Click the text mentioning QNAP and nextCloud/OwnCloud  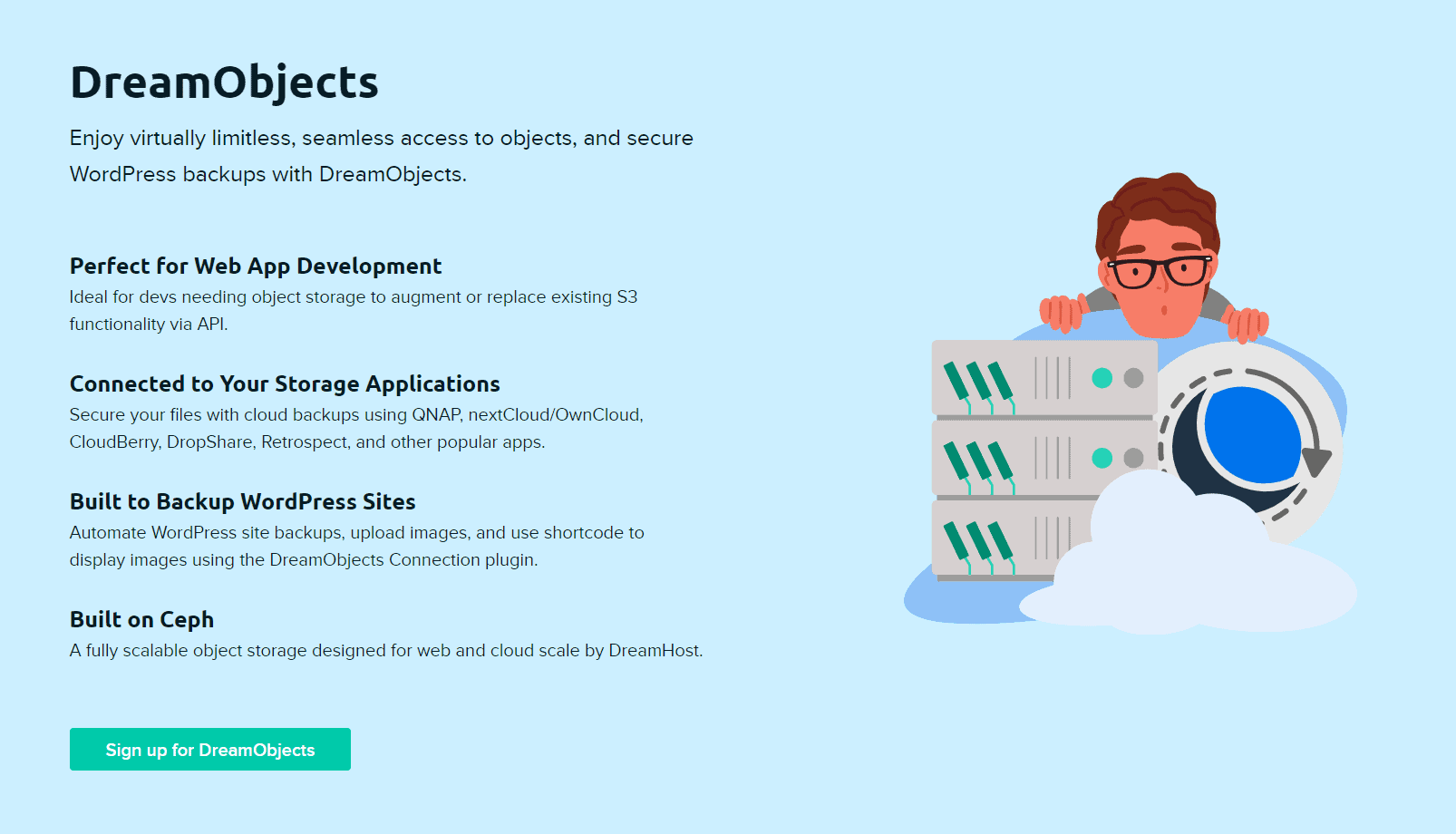click(355, 428)
